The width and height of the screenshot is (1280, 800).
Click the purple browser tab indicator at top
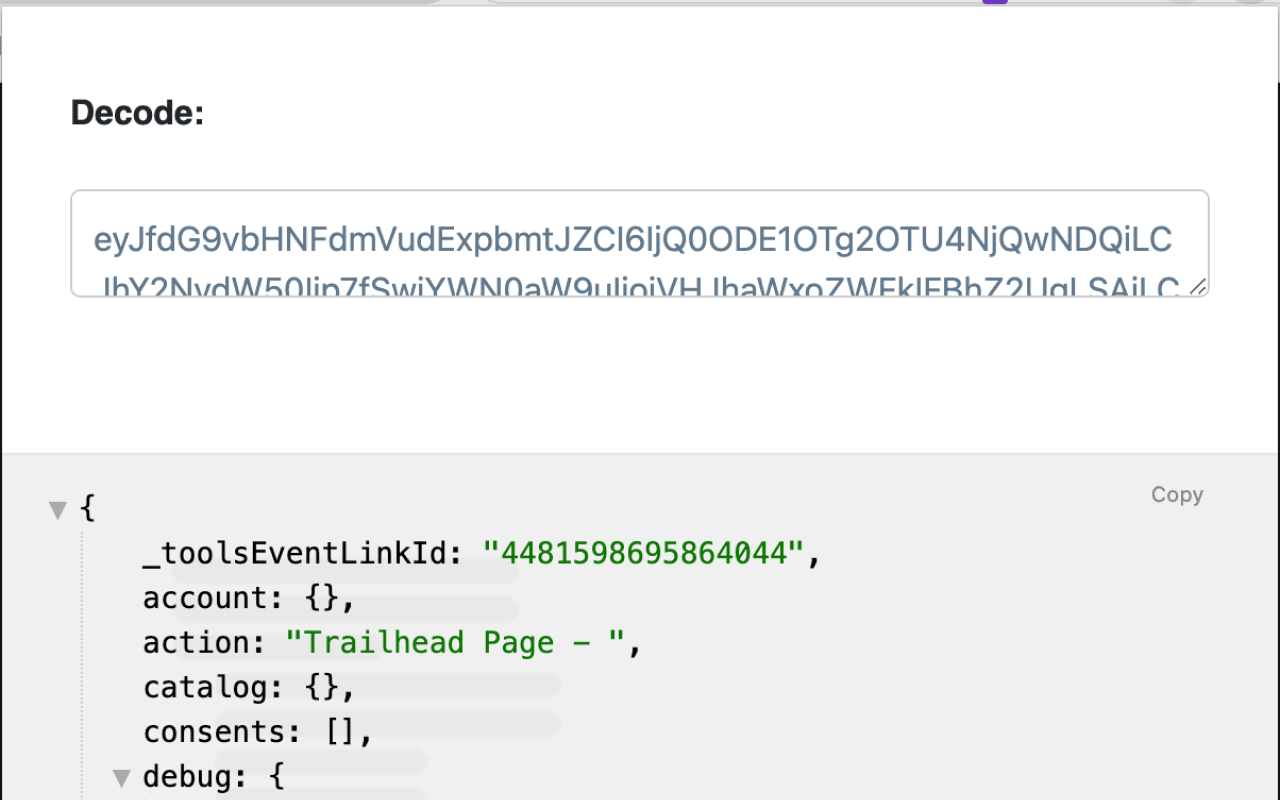tap(994, 2)
